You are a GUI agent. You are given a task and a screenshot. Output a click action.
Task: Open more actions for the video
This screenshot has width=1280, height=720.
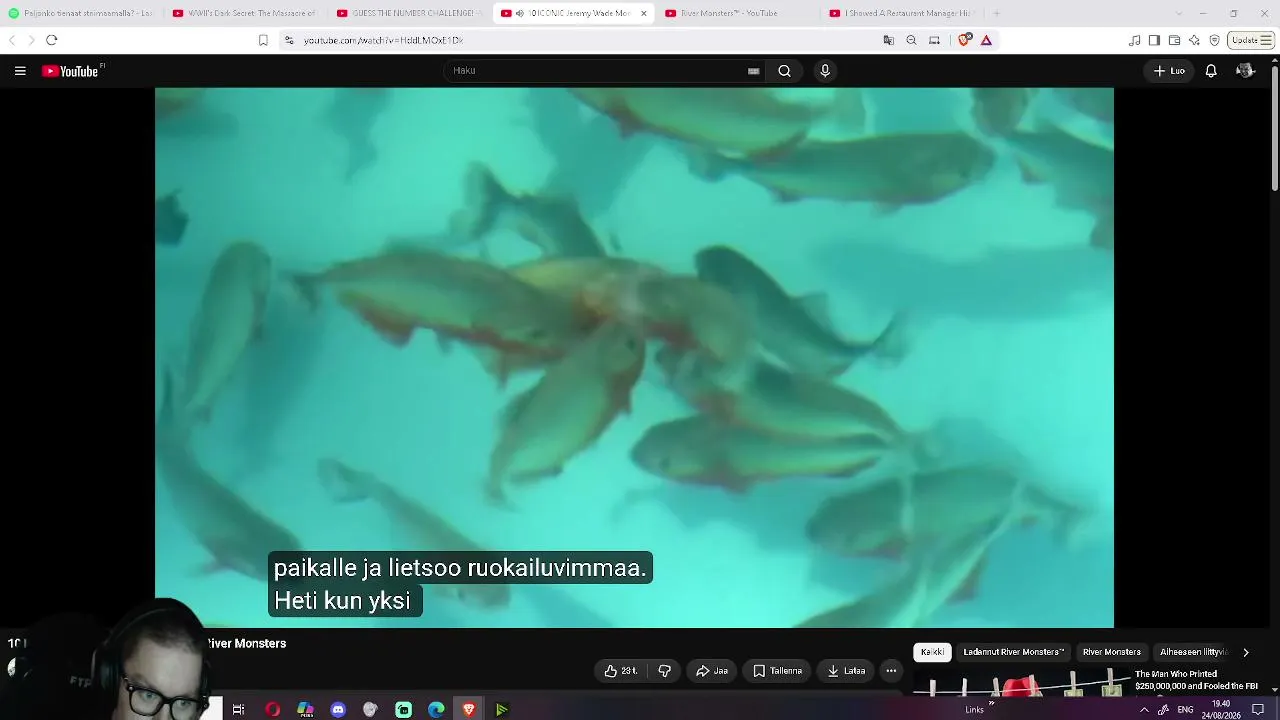pyautogui.click(x=891, y=671)
